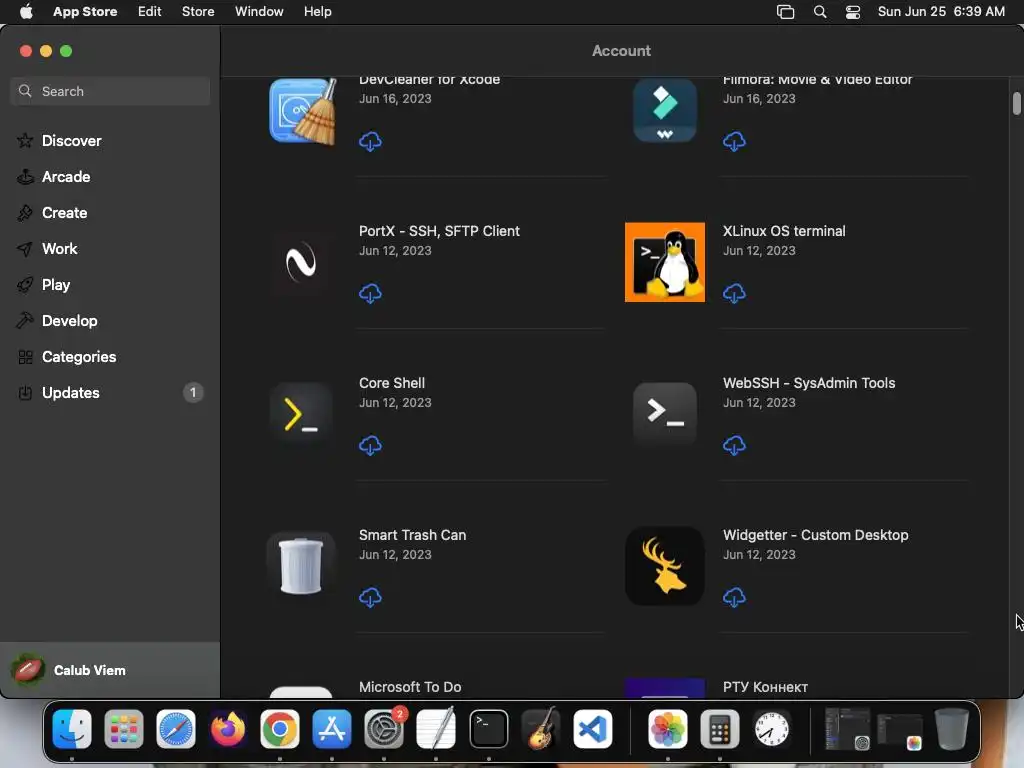Open Smart Trash Can title
The width and height of the screenshot is (1024, 768).
[412, 535]
